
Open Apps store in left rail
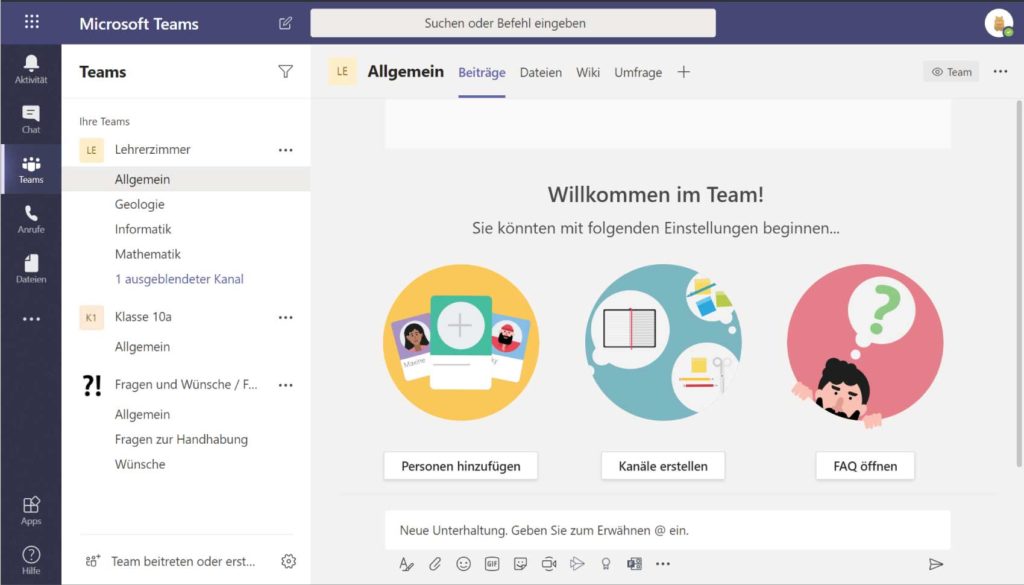coord(31,511)
